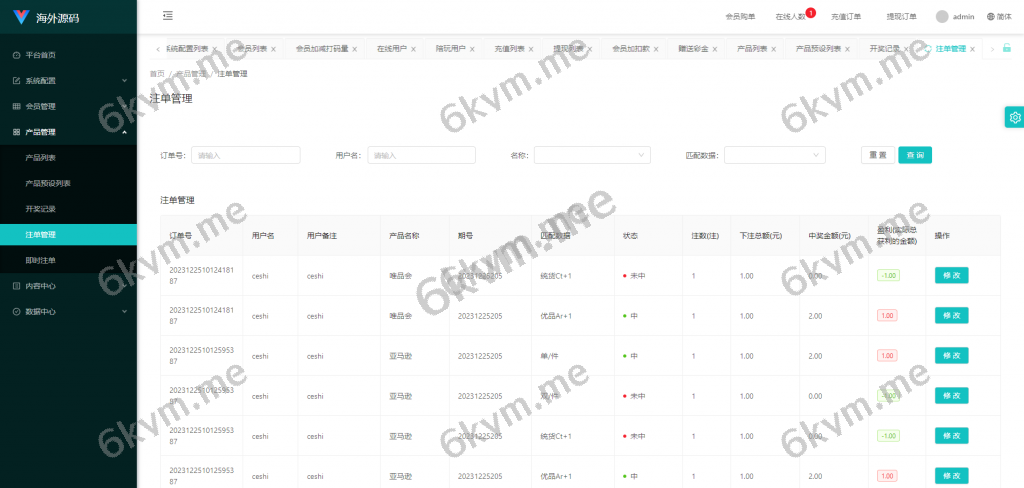Close the 陪玩用户 tab

pyautogui.click(x=472, y=49)
